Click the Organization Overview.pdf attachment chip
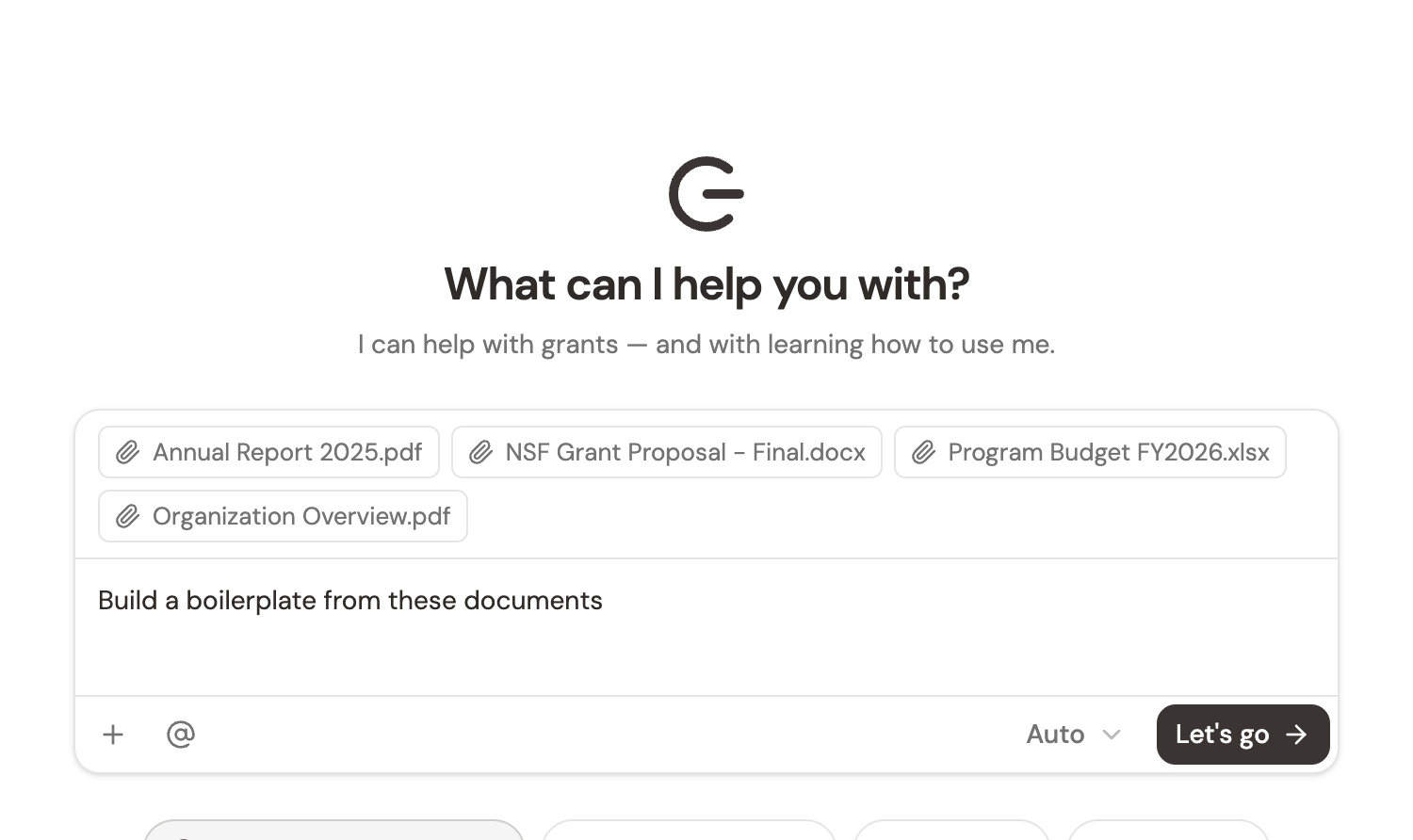1413x840 pixels. point(283,516)
